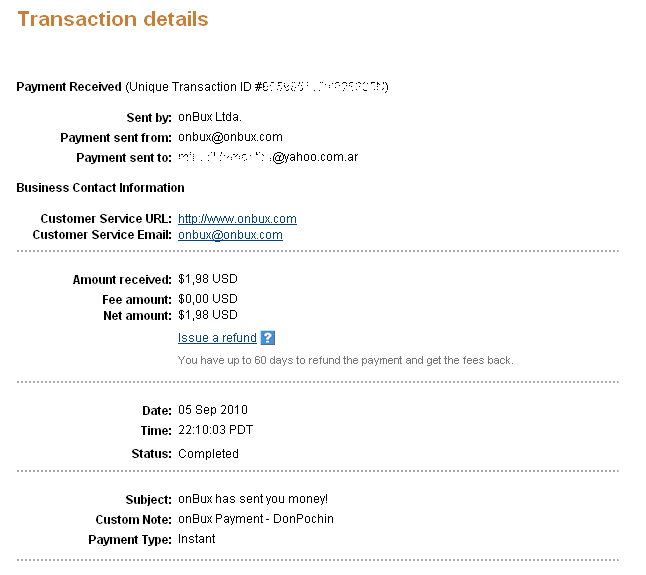The image size is (646, 575).
Task: Click the sender name onBux Ltda.
Action: (210, 117)
